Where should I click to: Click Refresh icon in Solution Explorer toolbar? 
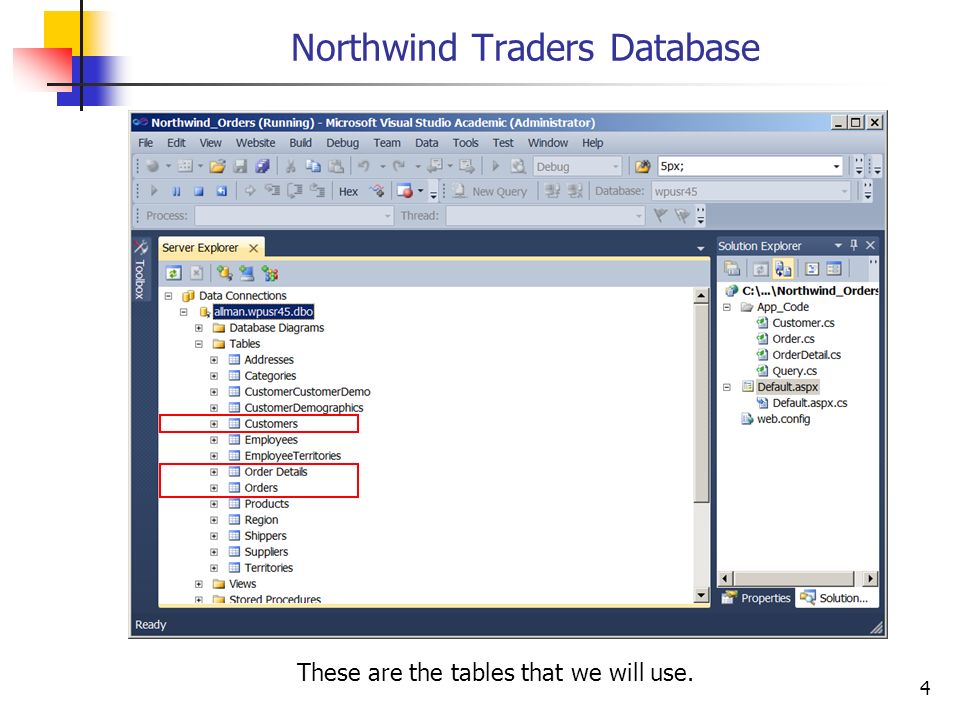(760, 269)
